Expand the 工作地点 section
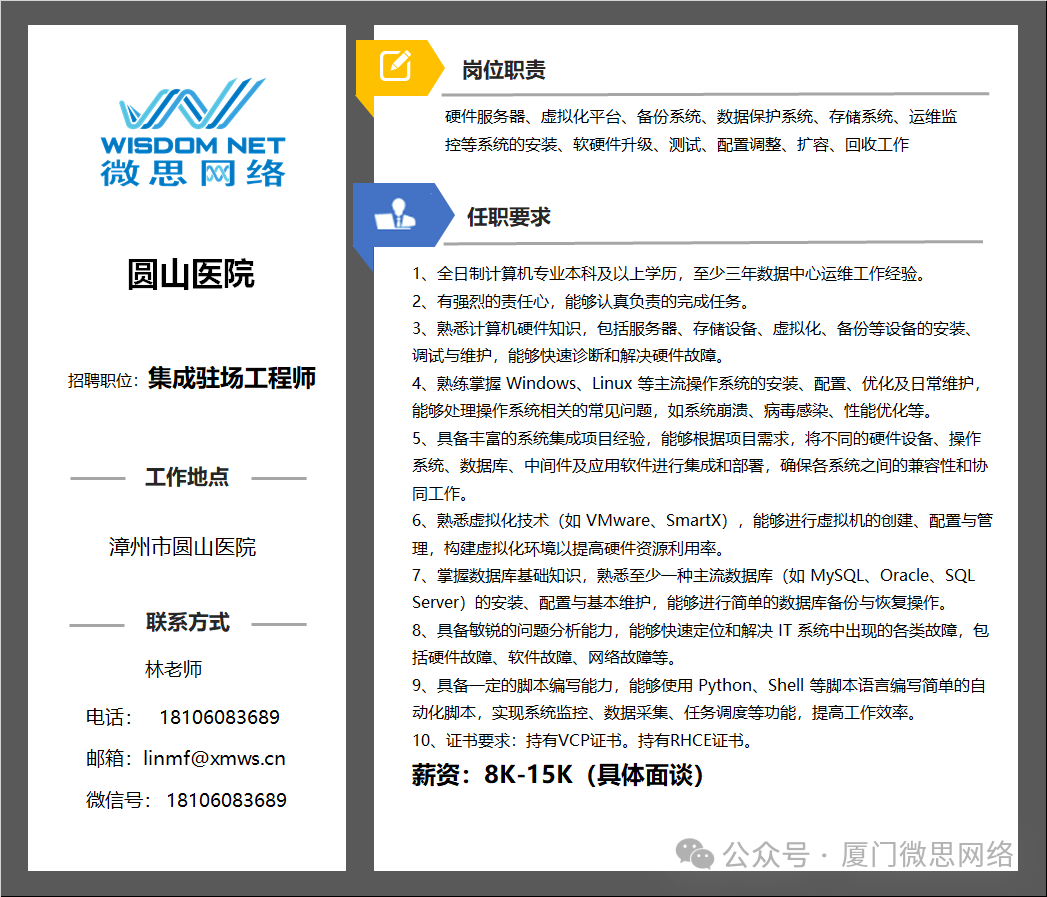 pyautogui.click(x=186, y=478)
